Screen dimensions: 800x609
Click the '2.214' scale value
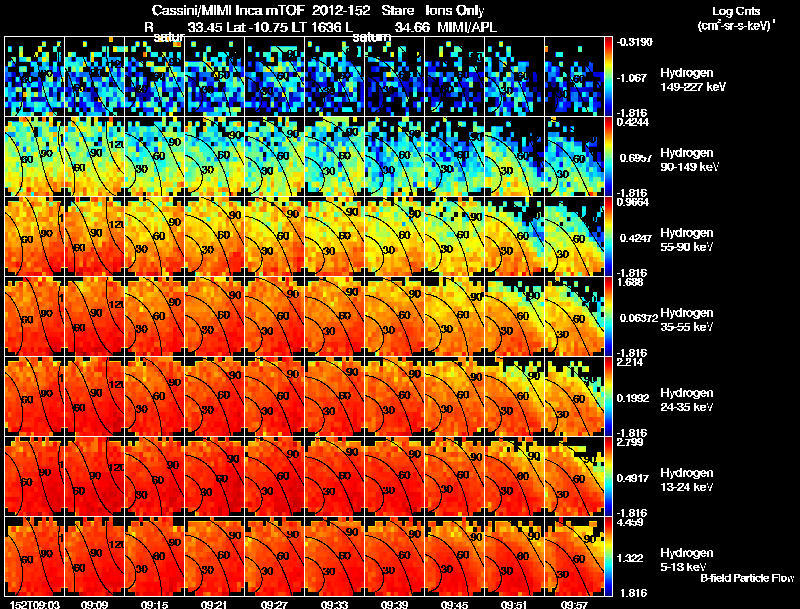tap(630, 362)
